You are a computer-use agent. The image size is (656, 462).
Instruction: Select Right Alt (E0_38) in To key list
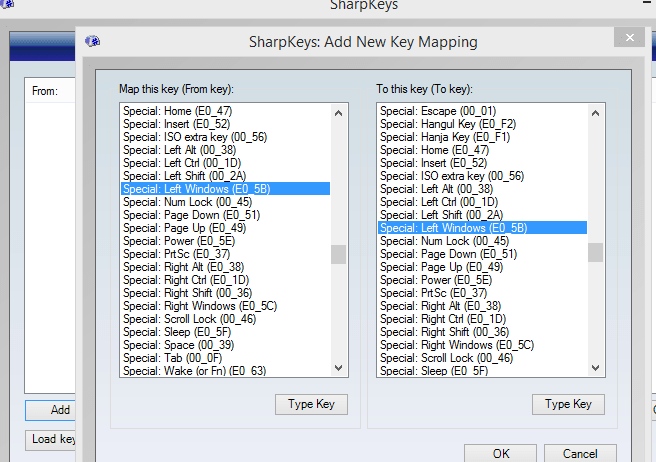[x=482, y=305]
